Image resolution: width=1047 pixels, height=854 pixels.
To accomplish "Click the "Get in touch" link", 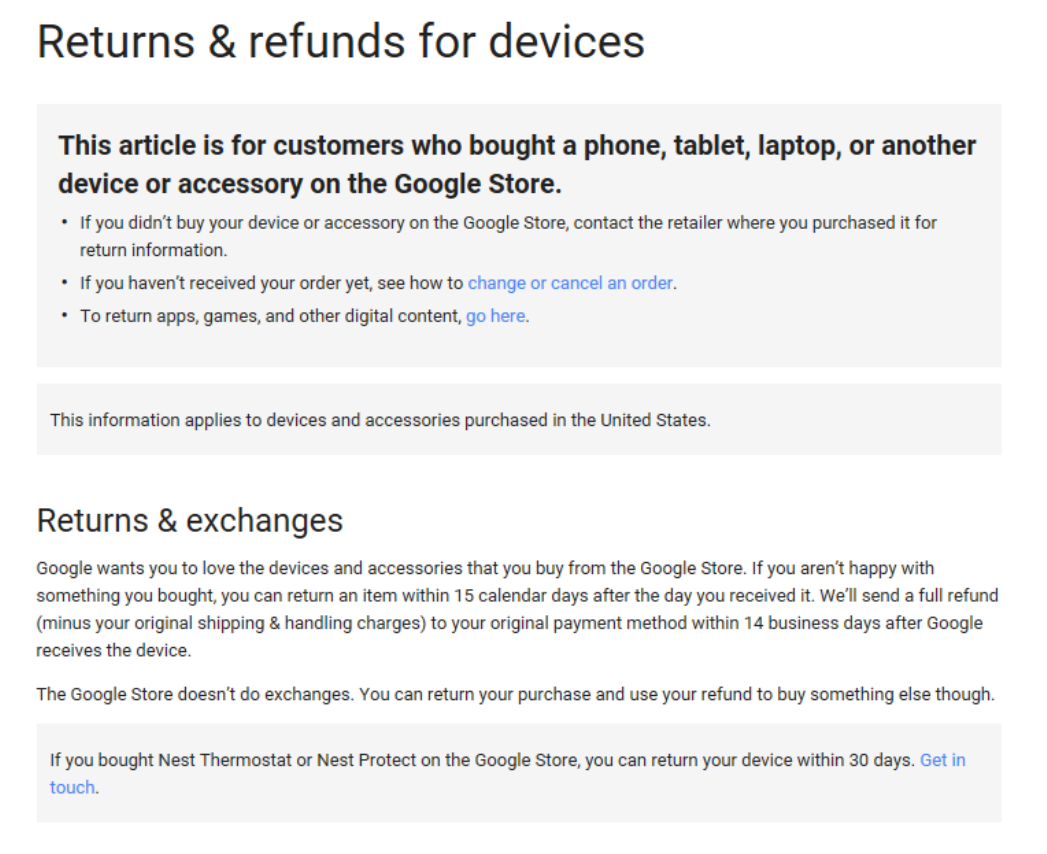I will pyautogui.click(x=507, y=773).
